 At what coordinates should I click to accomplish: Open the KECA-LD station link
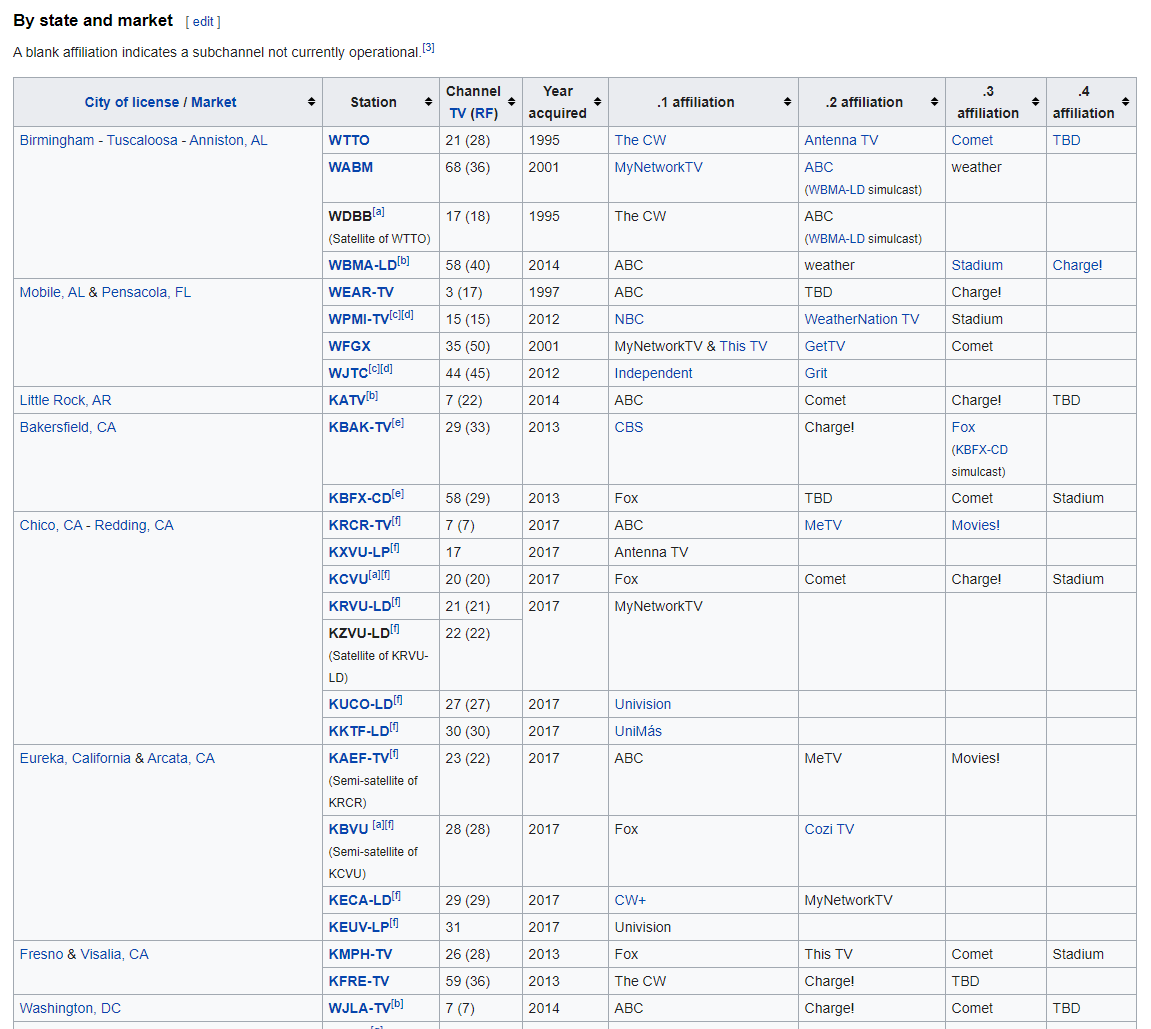pos(360,901)
